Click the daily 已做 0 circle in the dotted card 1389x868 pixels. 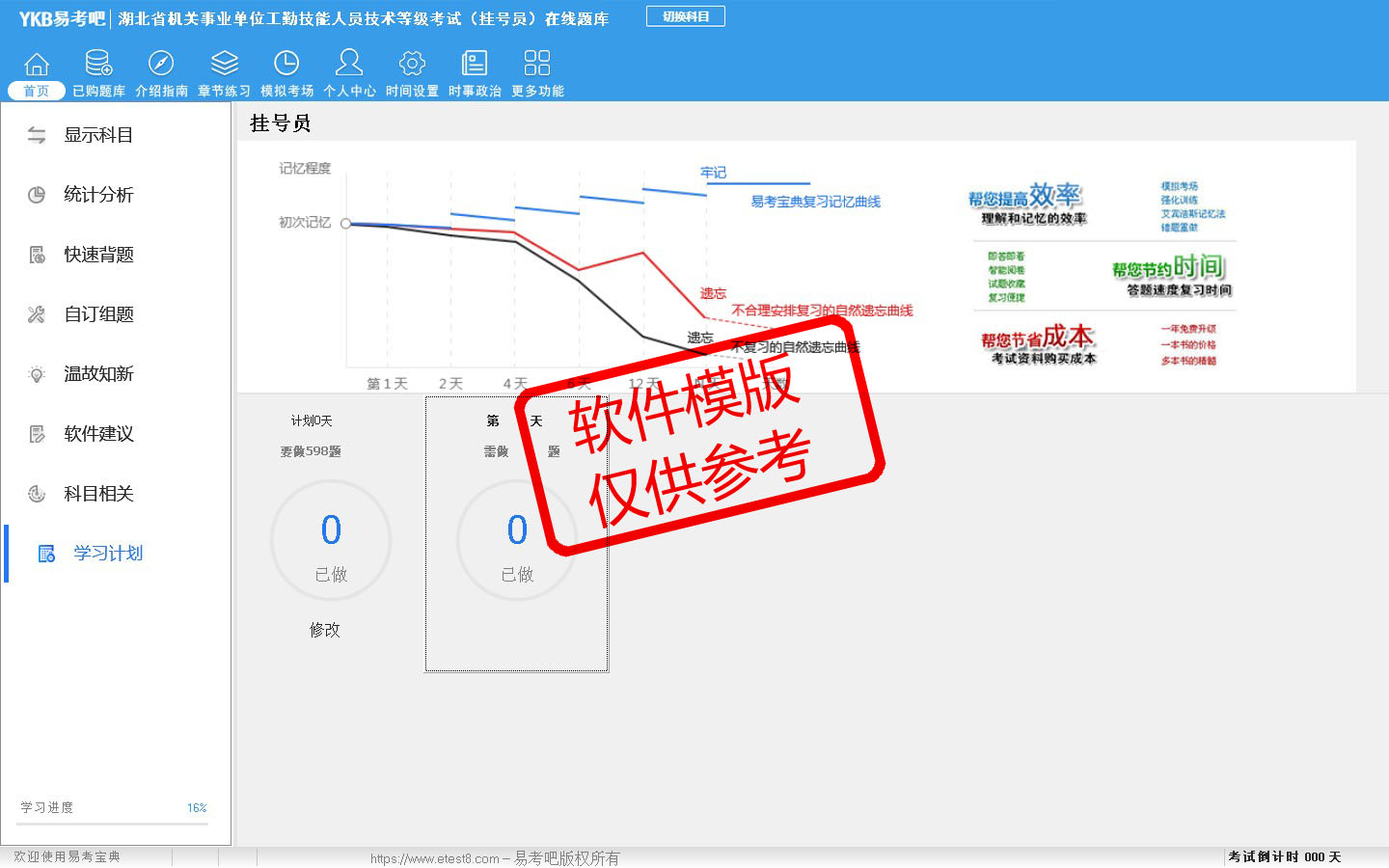(x=517, y=541)
